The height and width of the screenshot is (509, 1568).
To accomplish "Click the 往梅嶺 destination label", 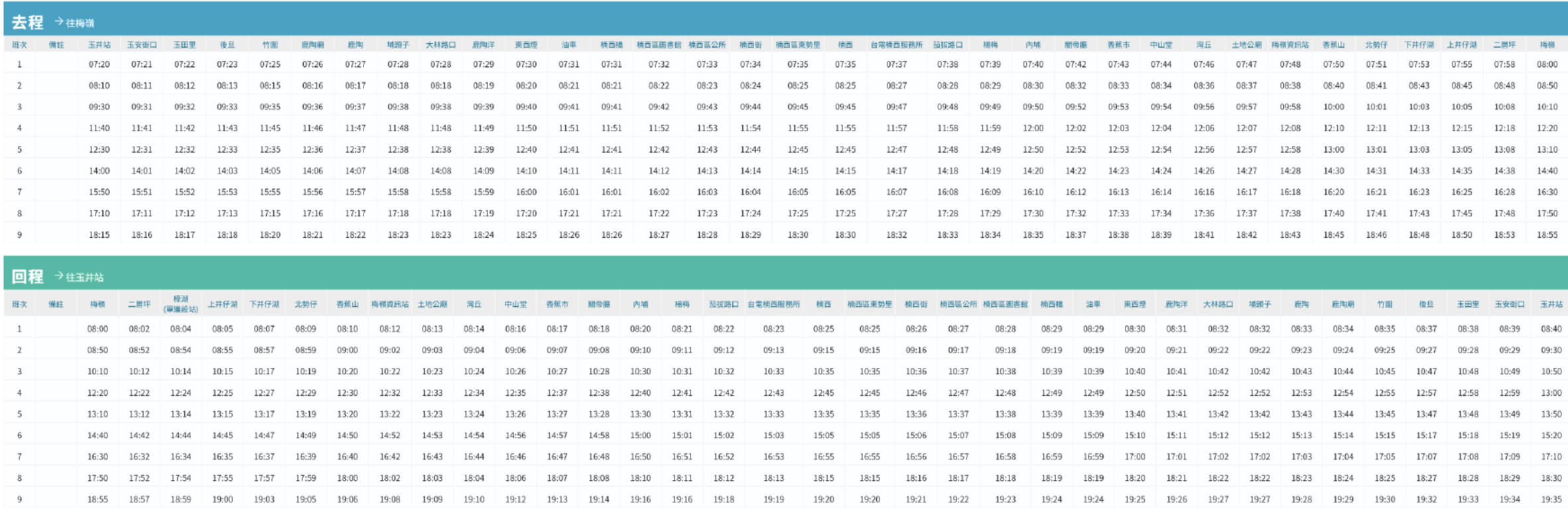I will (80, 23).
